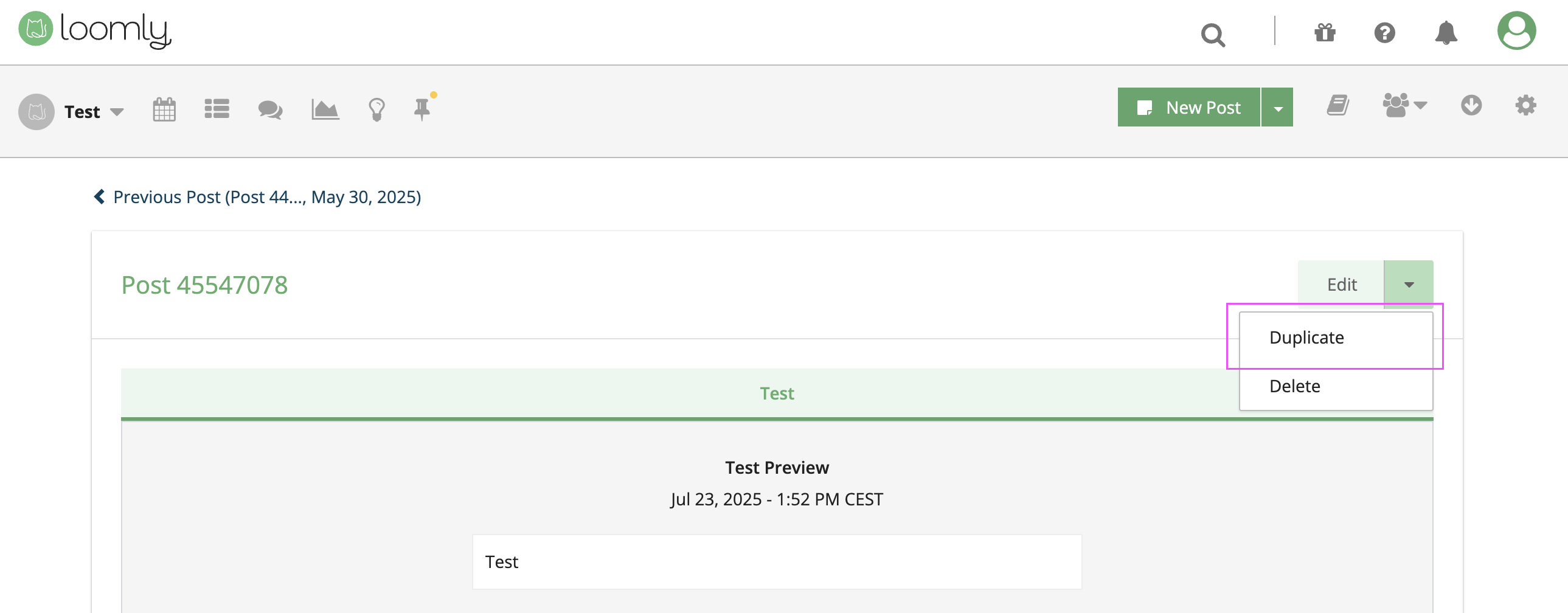Collapse the Edit button dropdown arrow
Viewport: 1568px width, 613px height.
1409,284
